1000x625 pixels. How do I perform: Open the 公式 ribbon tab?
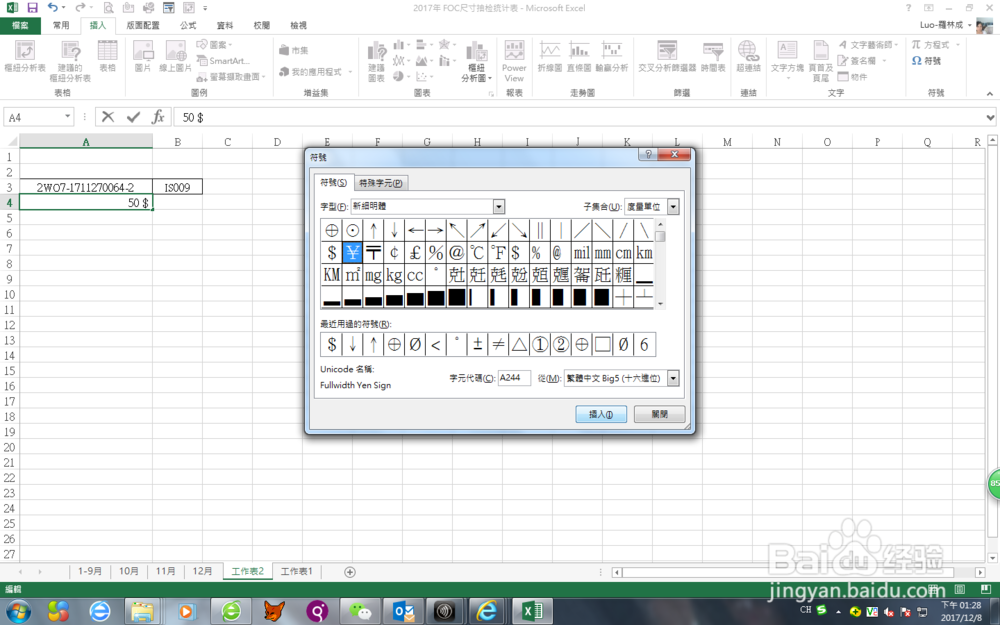[188, 26]
